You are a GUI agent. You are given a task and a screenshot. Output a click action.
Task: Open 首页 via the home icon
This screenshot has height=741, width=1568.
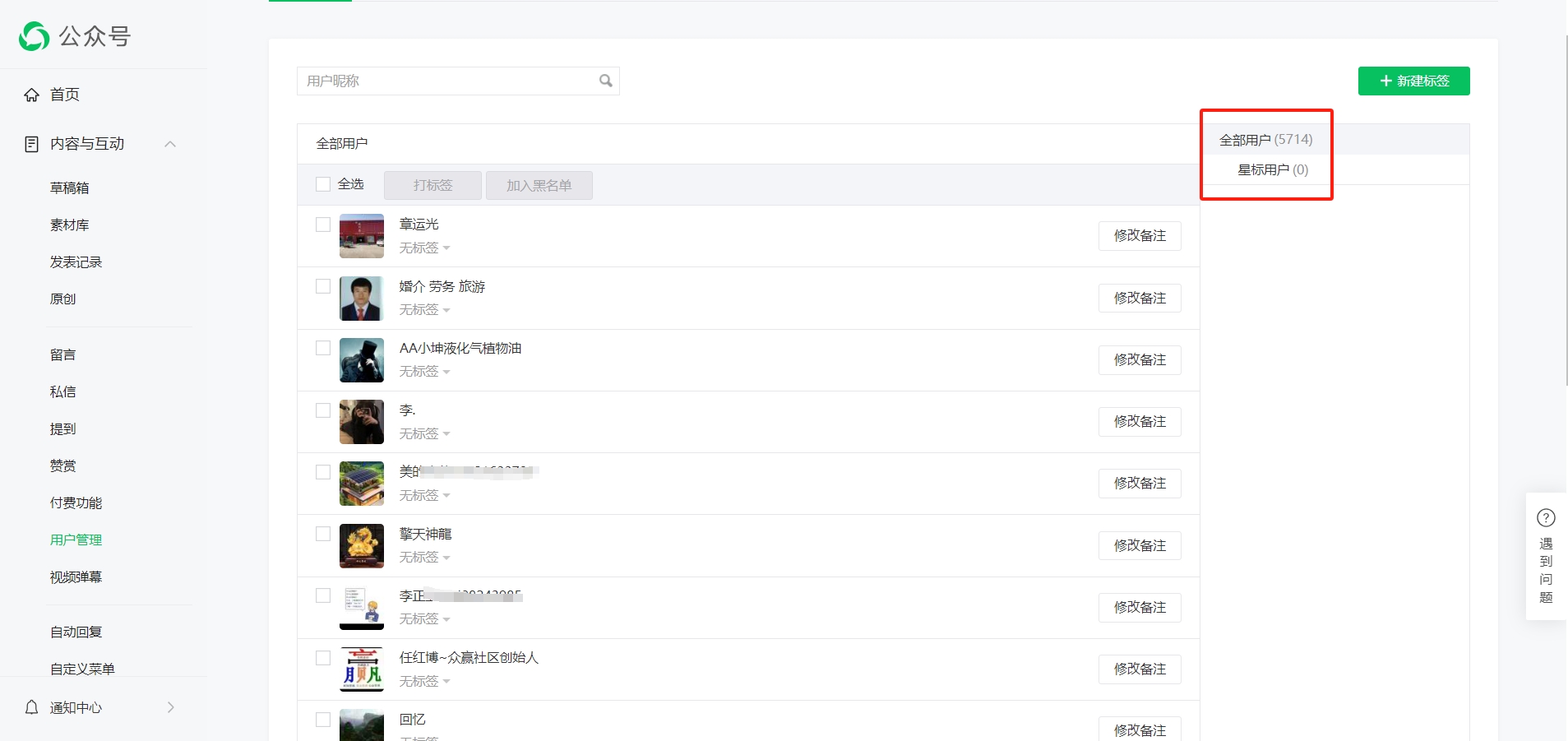coord(32,95)
